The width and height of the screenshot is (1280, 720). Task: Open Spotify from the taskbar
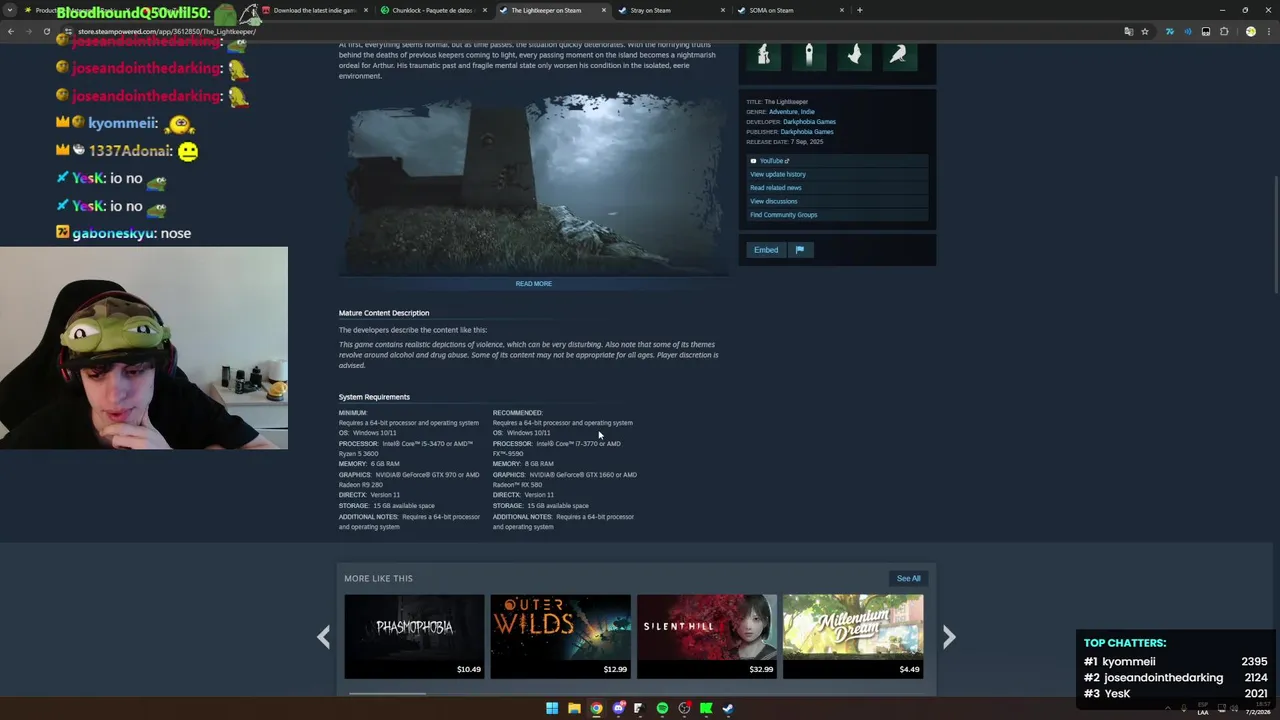[662, 708]
